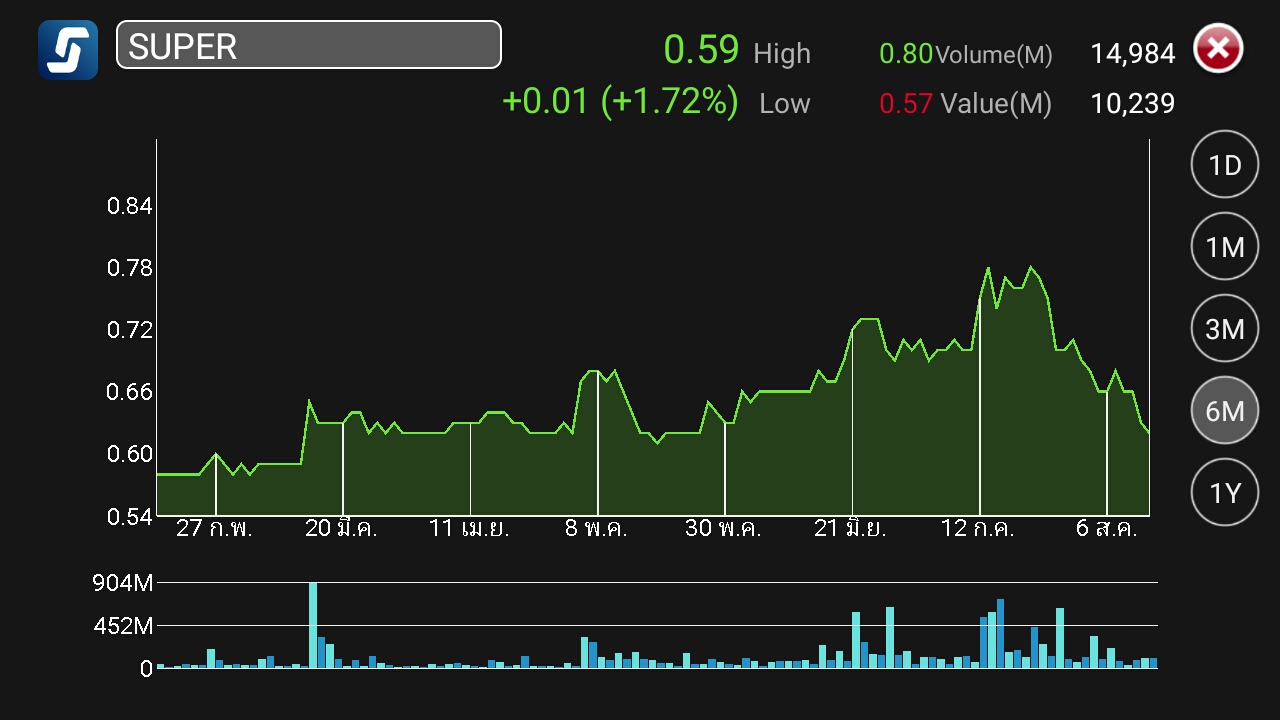Click the Low value 0.57
This screenshot has width=1280, height=720.
click(906, 103)
